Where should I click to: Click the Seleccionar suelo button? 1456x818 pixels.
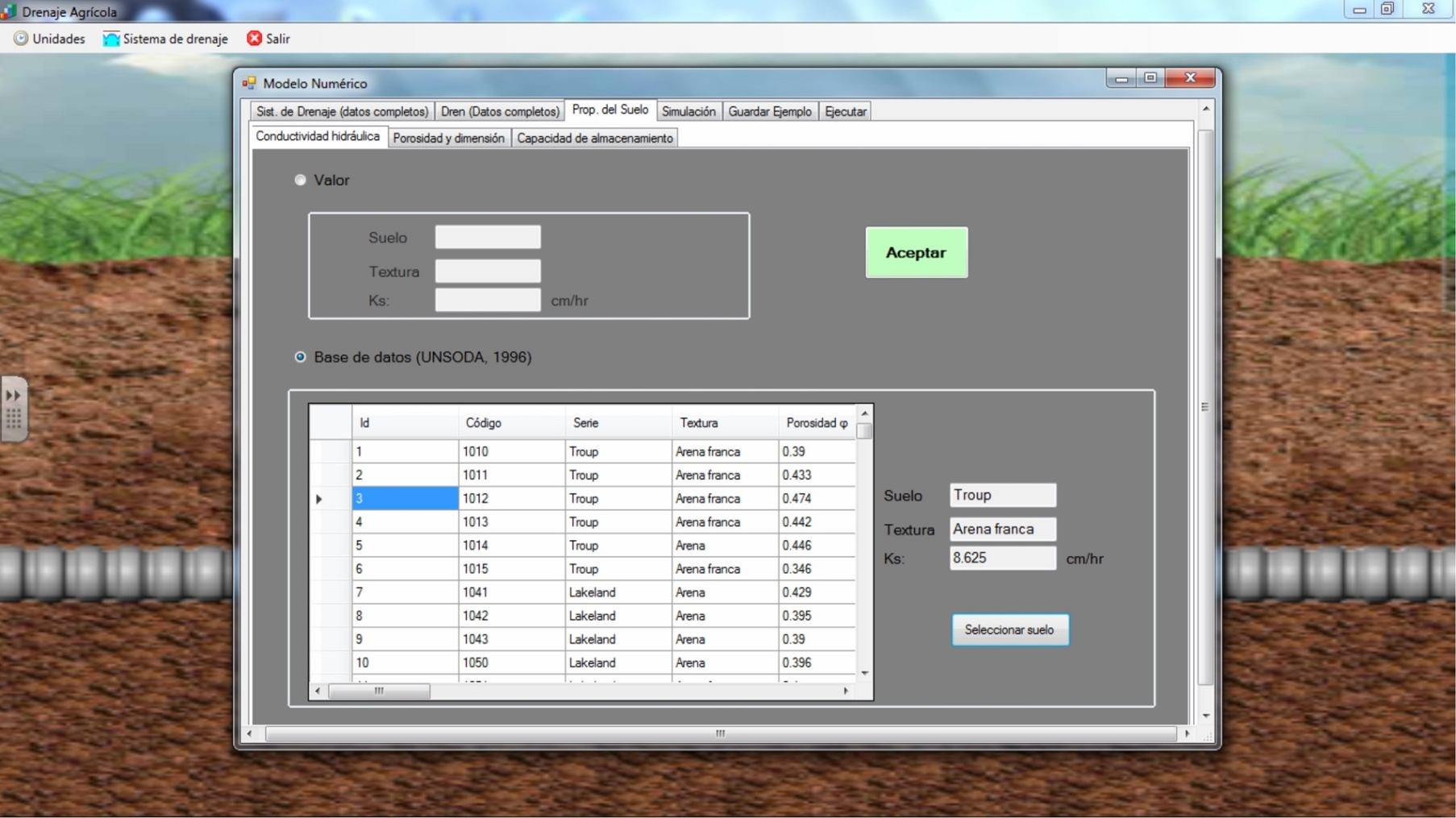(x=1009, y=629)
